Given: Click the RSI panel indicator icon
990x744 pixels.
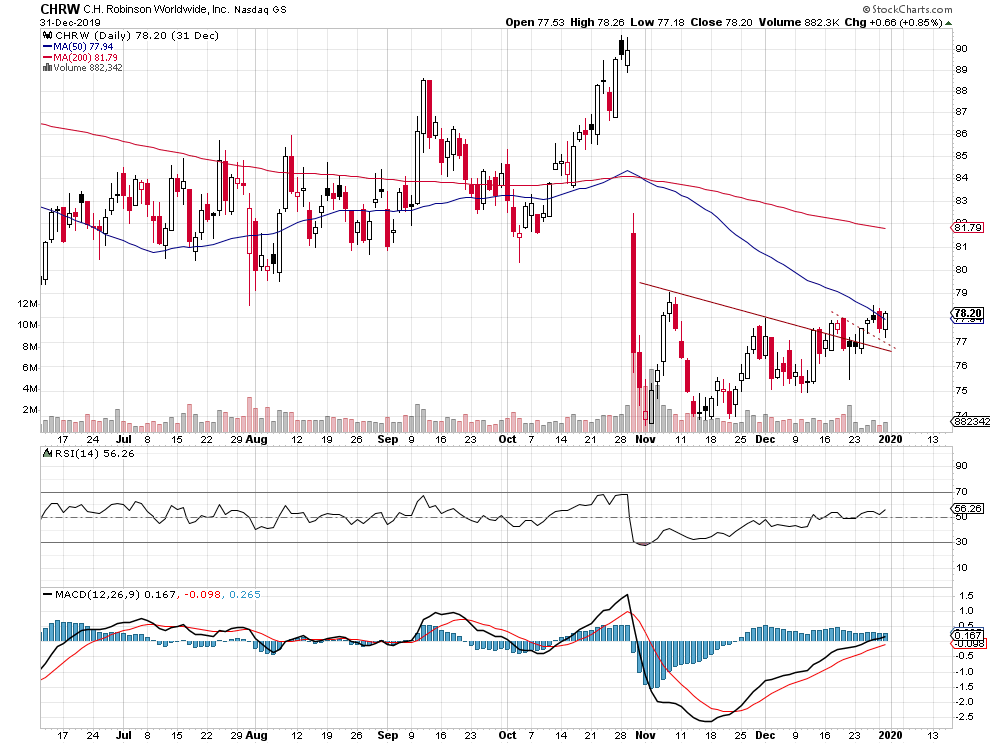Looking at the screenshot, I should point(47,453).
